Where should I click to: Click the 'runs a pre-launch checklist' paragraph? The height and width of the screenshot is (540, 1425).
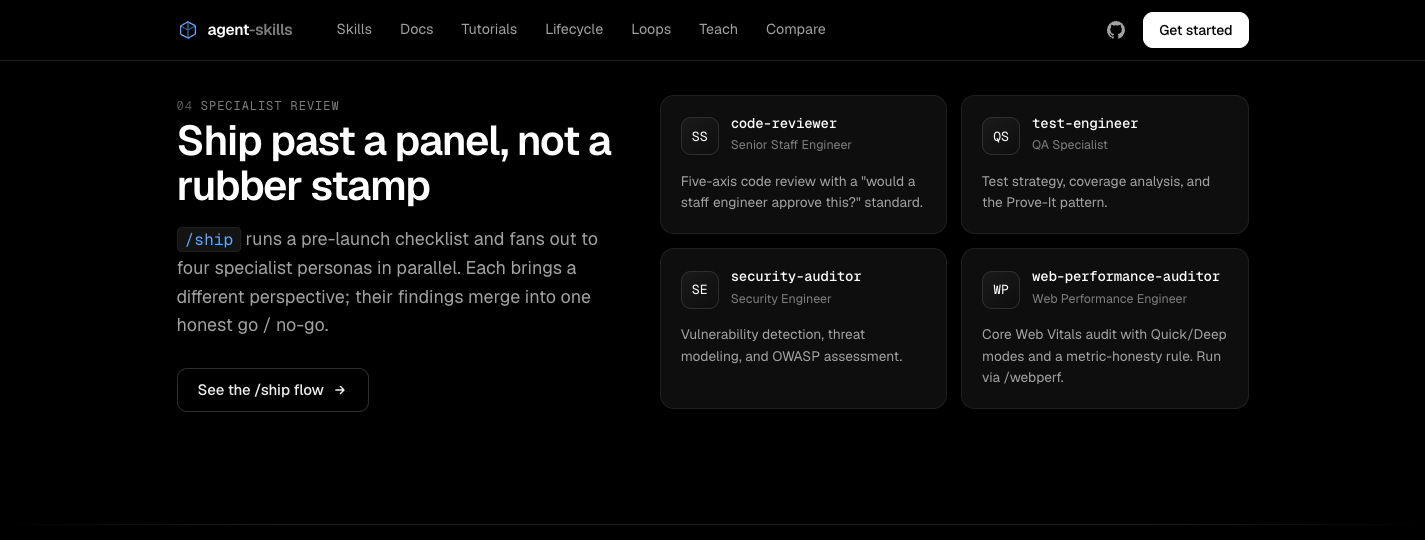387,282
